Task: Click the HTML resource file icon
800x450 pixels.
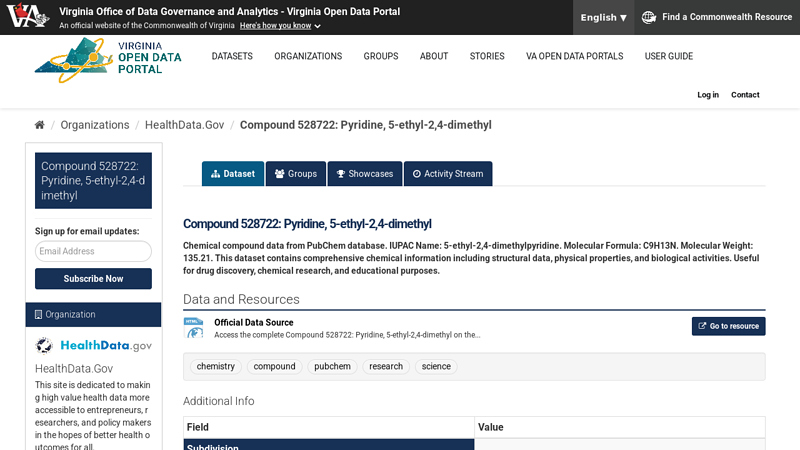Action: click(x=194, y=328)
